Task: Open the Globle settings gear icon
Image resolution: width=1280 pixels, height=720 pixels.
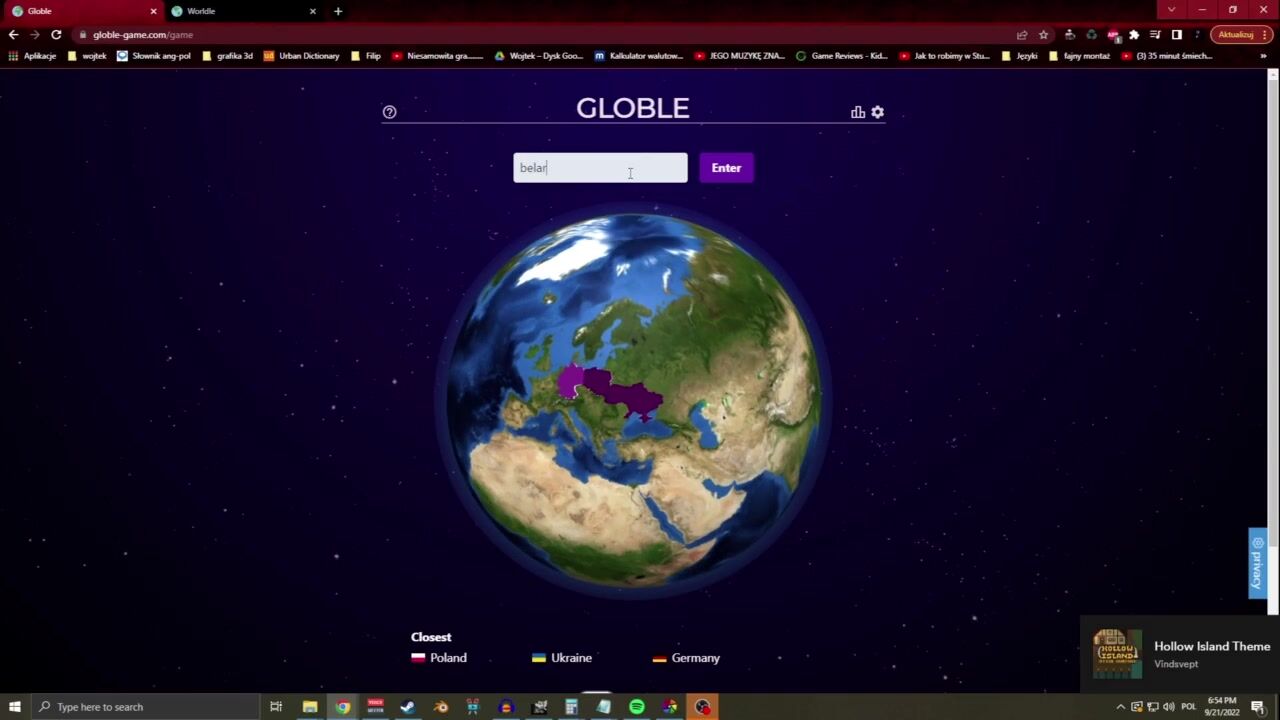Action: [877, 112]
